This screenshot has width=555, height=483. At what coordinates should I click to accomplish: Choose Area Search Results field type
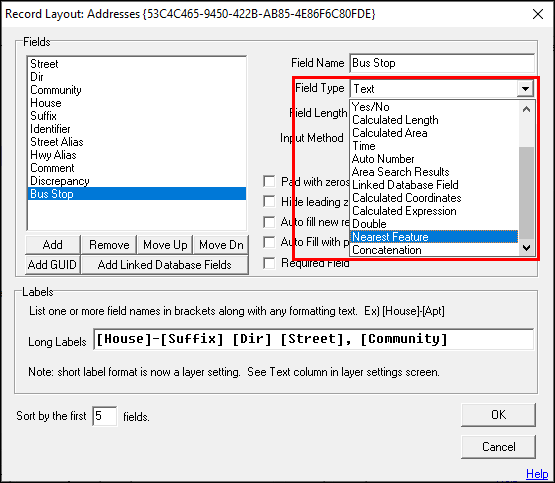pos(434,172)
